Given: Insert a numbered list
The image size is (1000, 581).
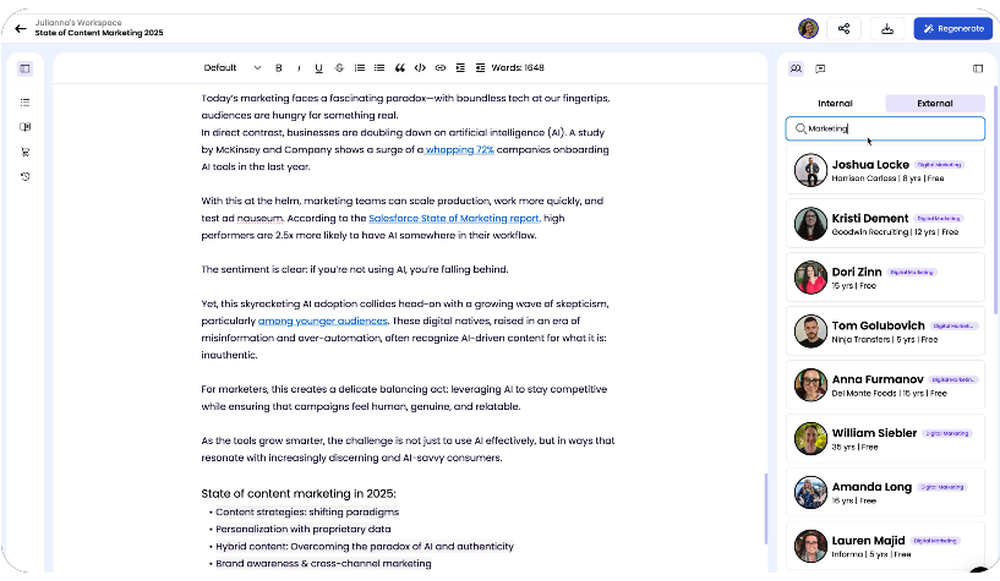Looking at the screenshot, I should (x=360, y=68).
